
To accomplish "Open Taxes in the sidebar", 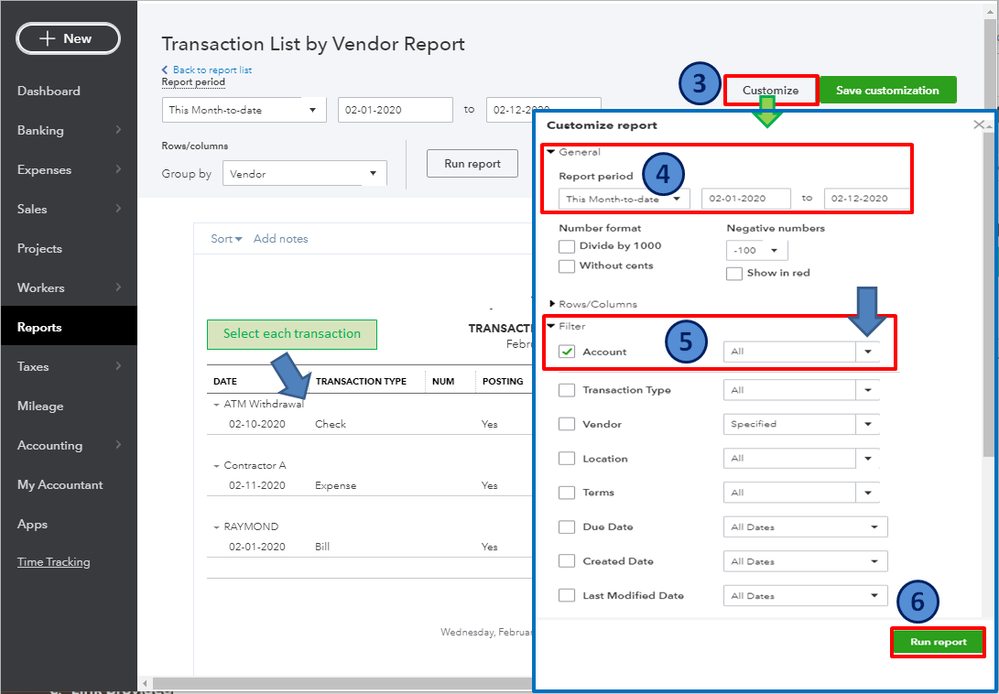I will tap(32, 367).
